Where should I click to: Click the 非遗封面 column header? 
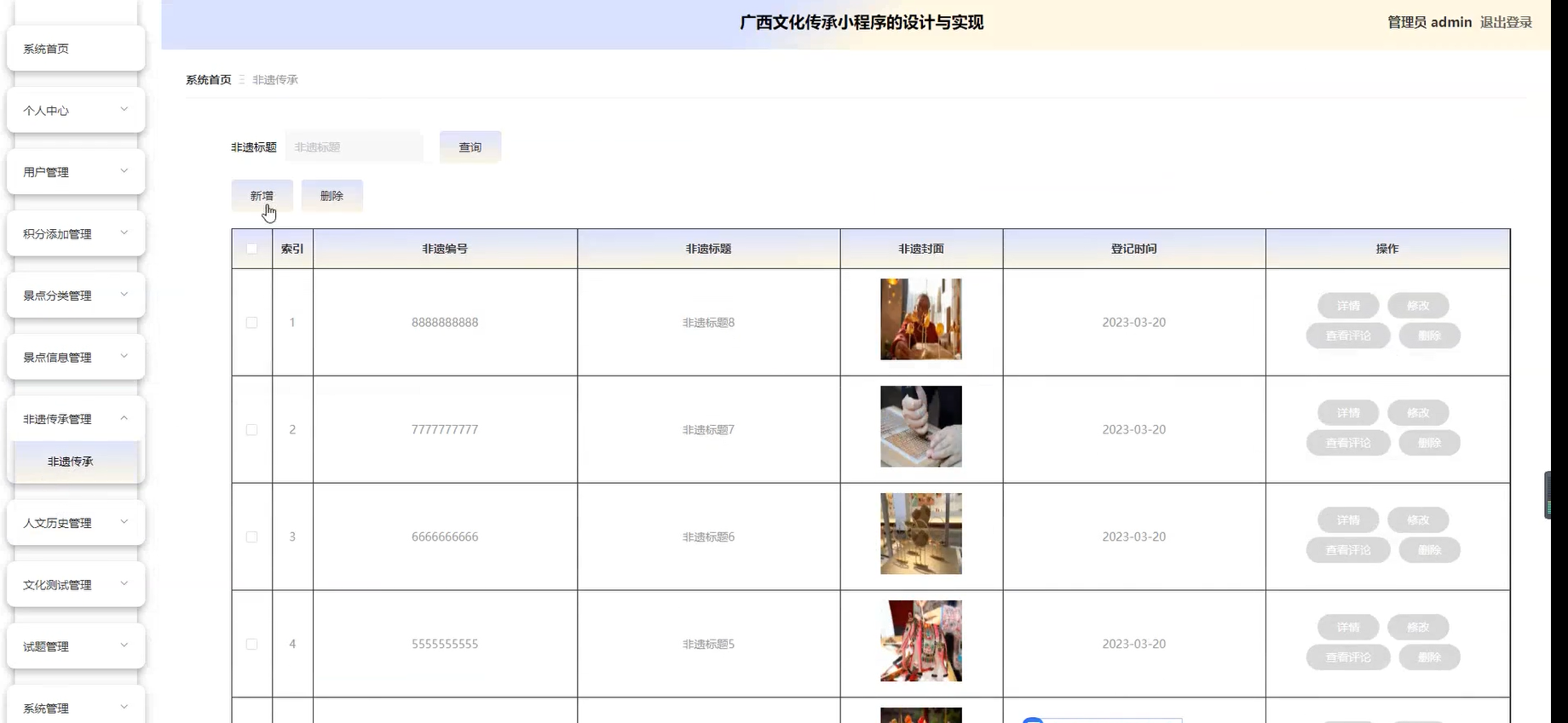921,249
